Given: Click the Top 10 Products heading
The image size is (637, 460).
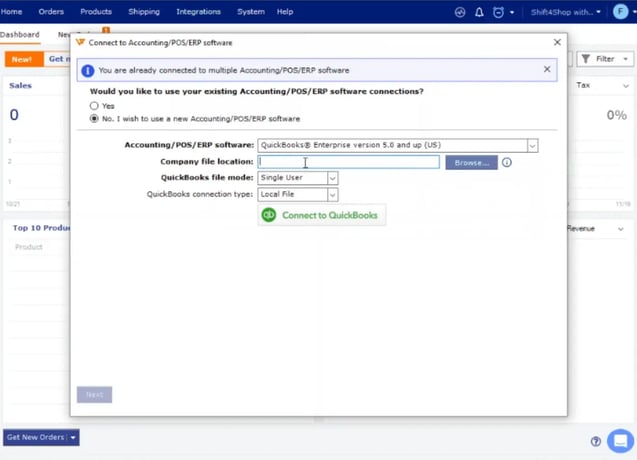Looking at the screenshot, I should click(x=41, y=228).
